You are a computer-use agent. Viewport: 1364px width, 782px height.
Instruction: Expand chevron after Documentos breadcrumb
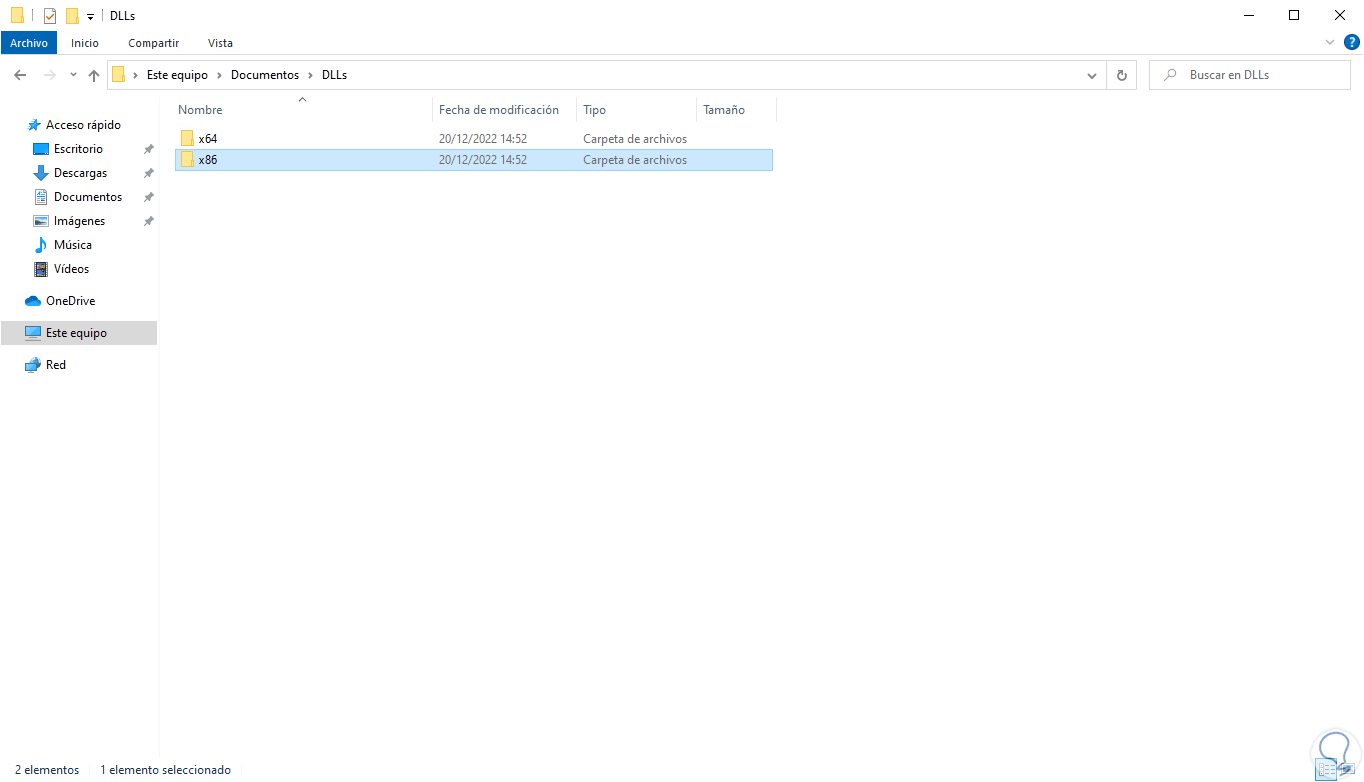pos(311,75)
